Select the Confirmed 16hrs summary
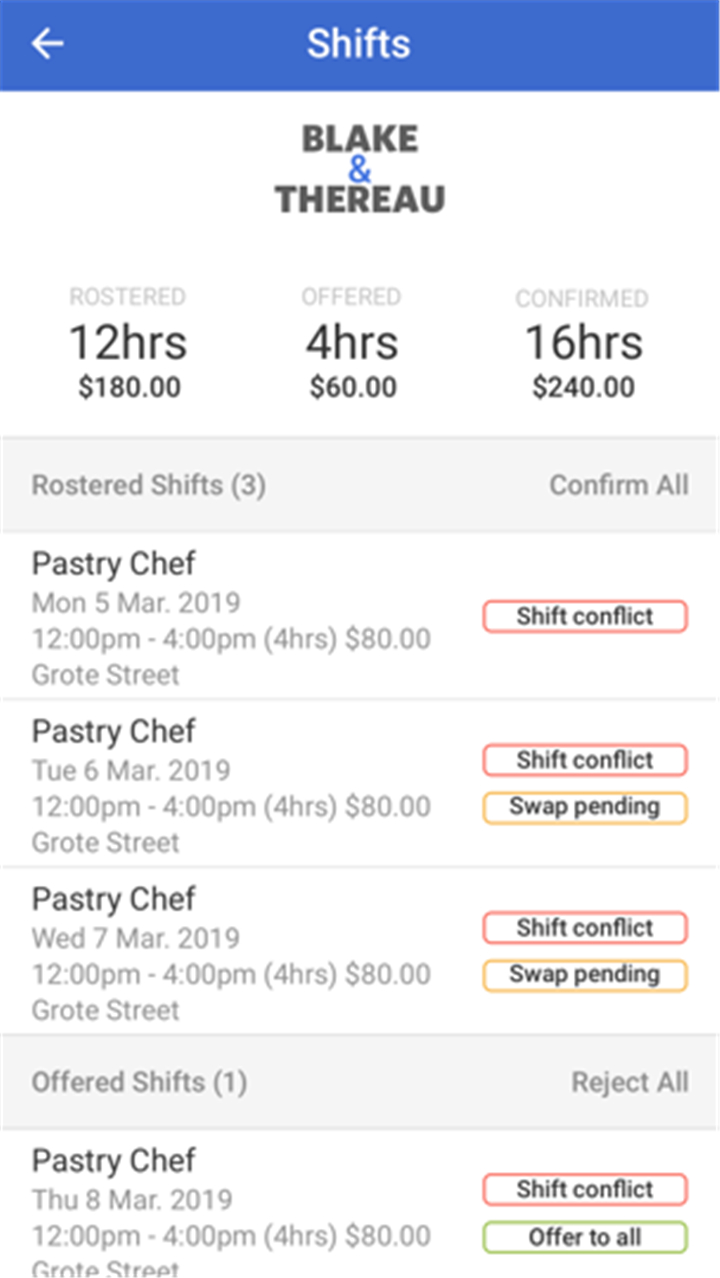Viewport: 720px width, 1278px height. 583,343
